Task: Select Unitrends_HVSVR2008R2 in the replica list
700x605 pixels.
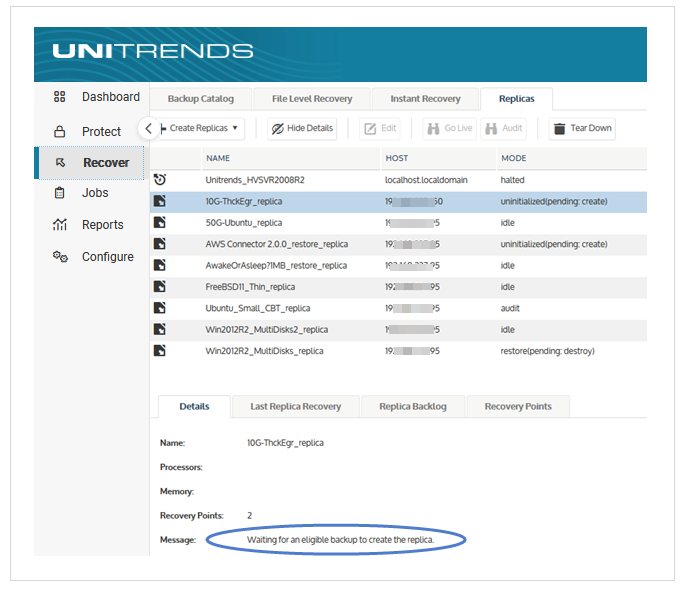Action: (255, 180)
